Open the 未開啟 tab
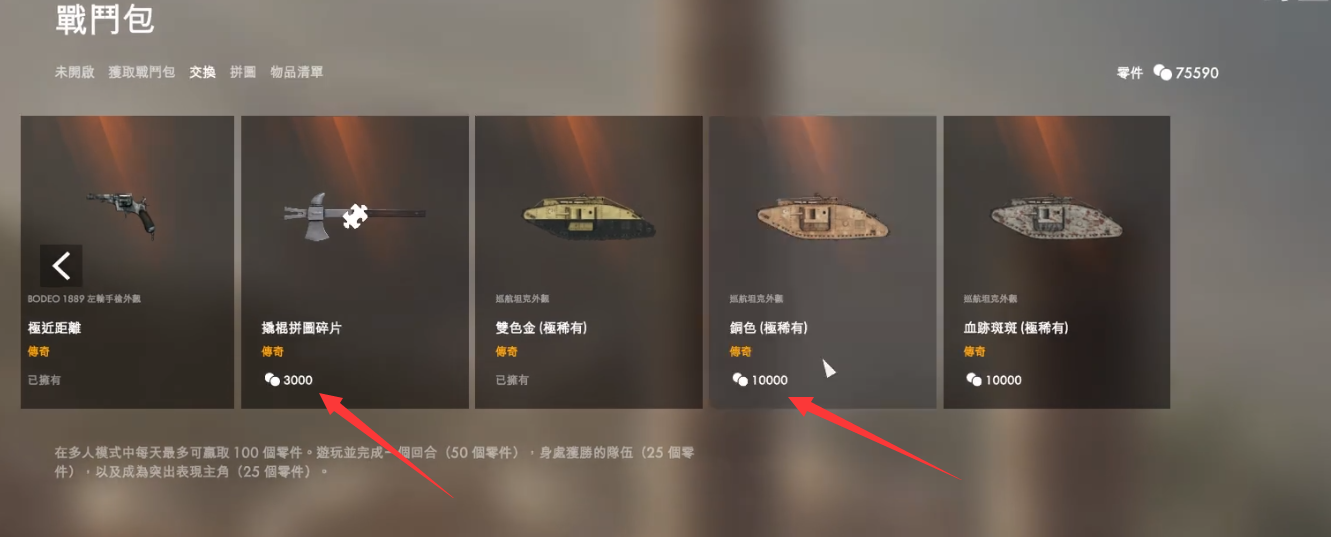The image size is (1331, 537). coord(74,72)
